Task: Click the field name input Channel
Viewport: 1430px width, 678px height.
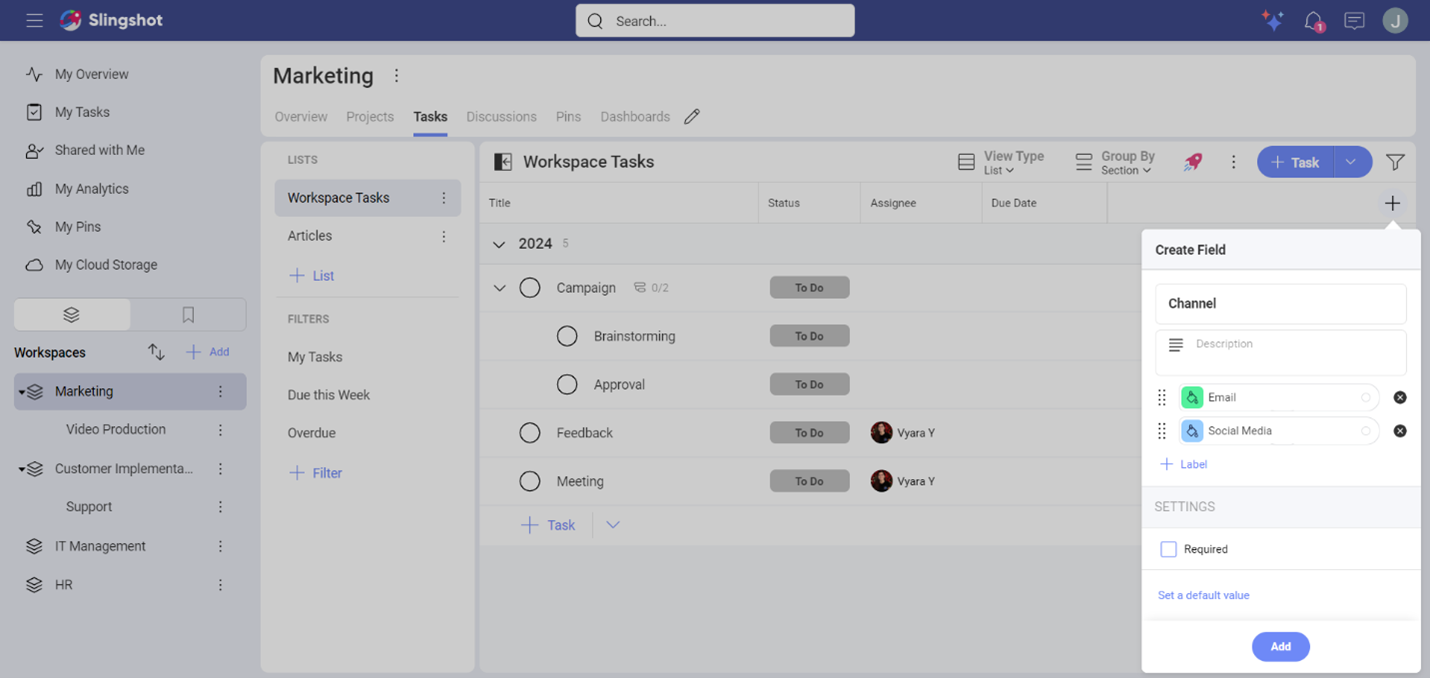Action: [1280, 303]
